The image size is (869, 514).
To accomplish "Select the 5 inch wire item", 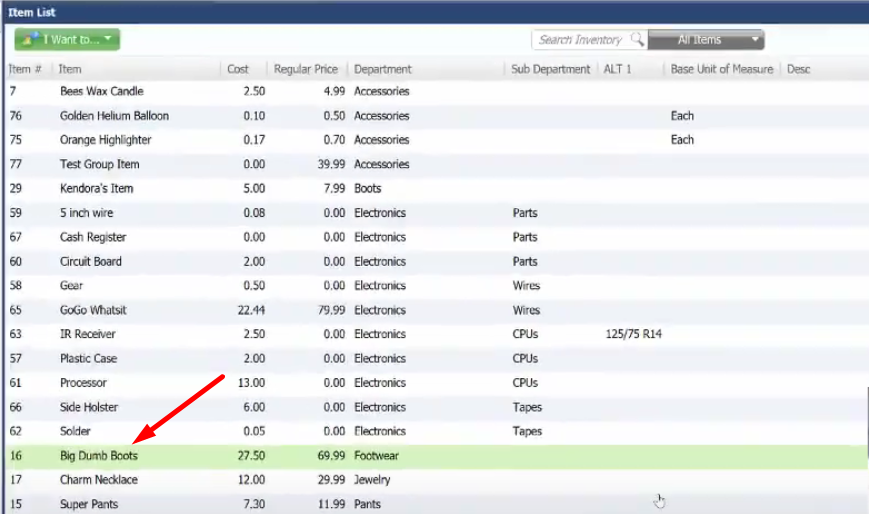I will (x=86, y=213).
